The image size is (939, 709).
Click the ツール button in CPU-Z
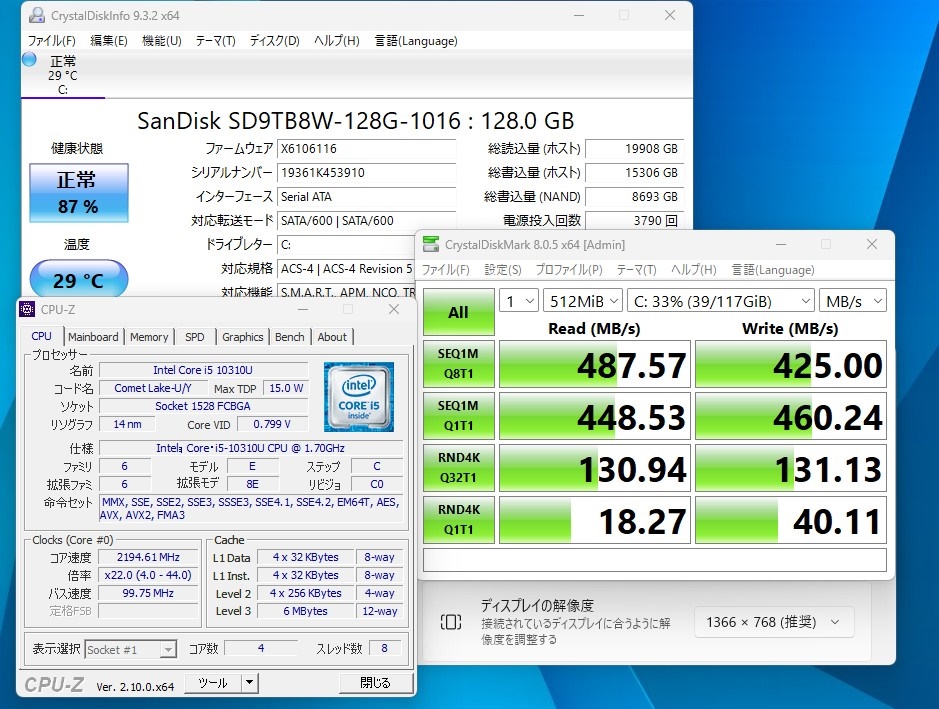213,682
